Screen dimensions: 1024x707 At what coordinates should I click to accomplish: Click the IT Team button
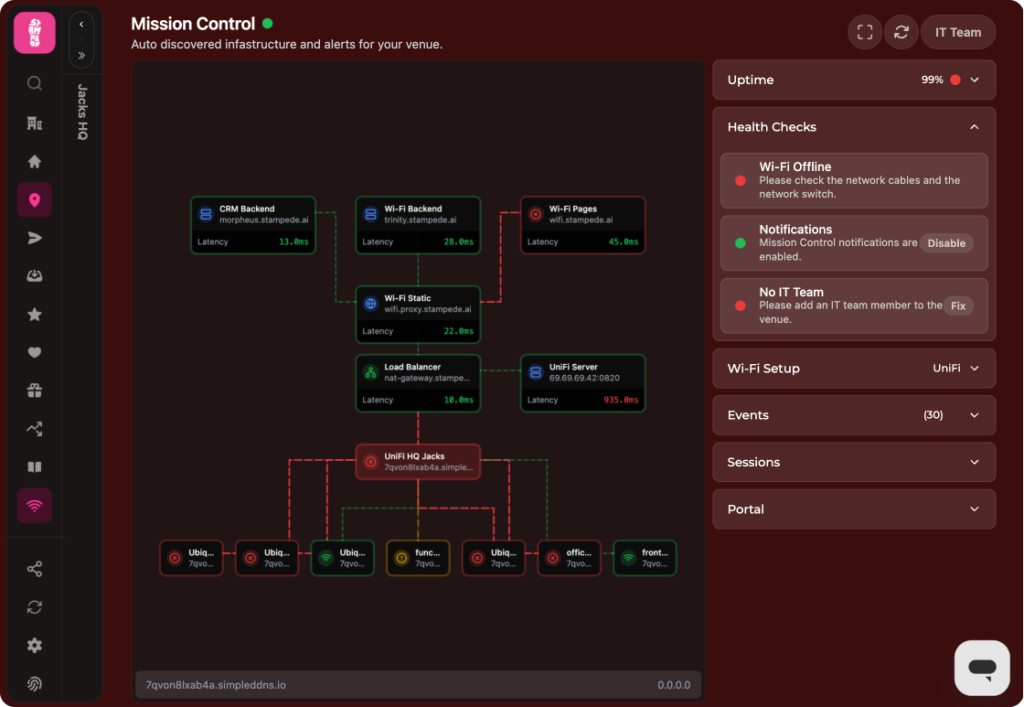click(x=957, y=32)
